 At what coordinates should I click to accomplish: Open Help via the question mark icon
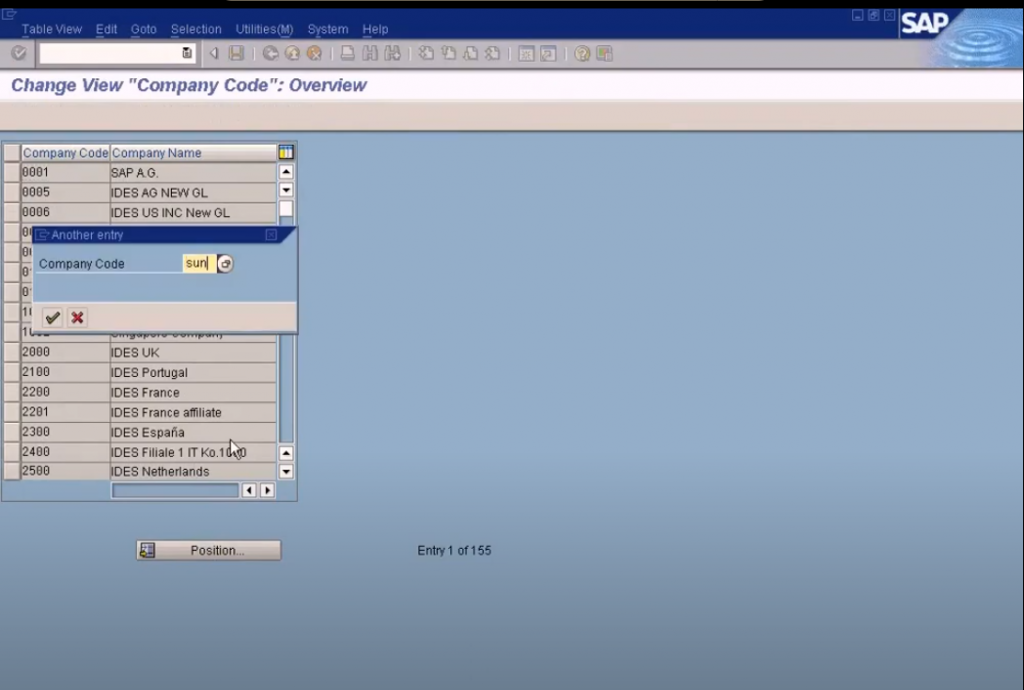pos(582,54)
